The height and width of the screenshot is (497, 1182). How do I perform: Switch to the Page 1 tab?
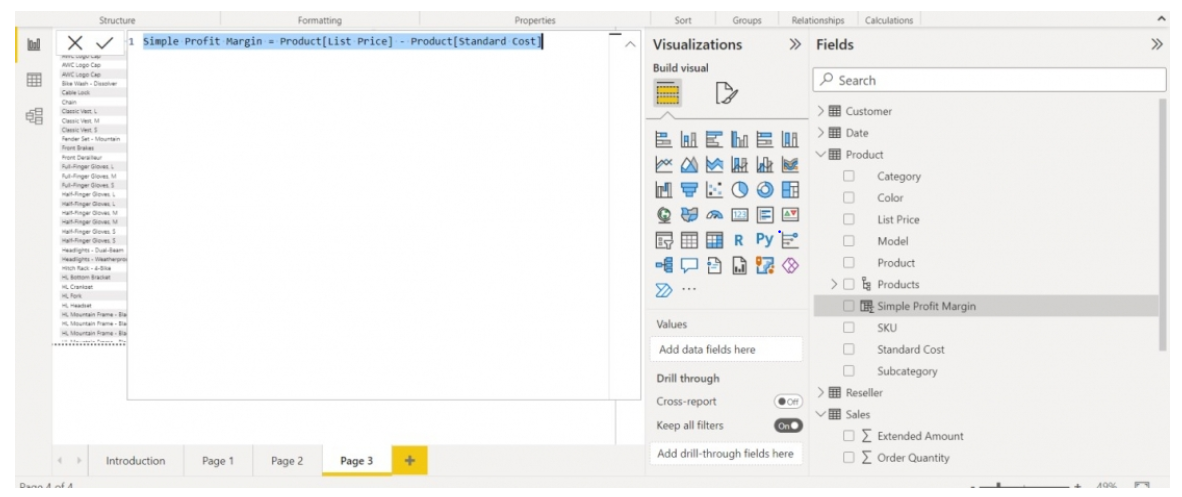pyautogui.click(x=217, y=461)
